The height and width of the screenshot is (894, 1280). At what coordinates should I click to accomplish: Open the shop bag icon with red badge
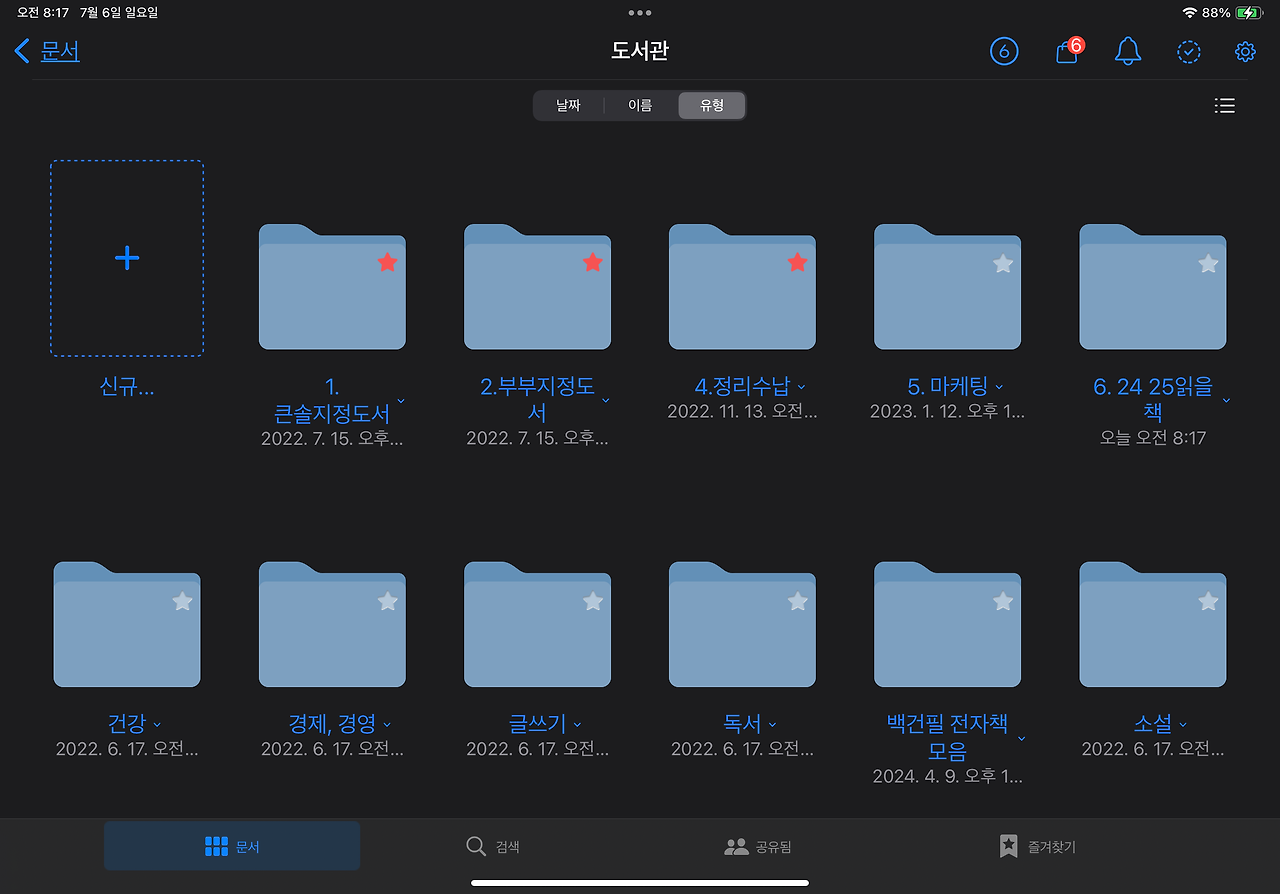1069,50
